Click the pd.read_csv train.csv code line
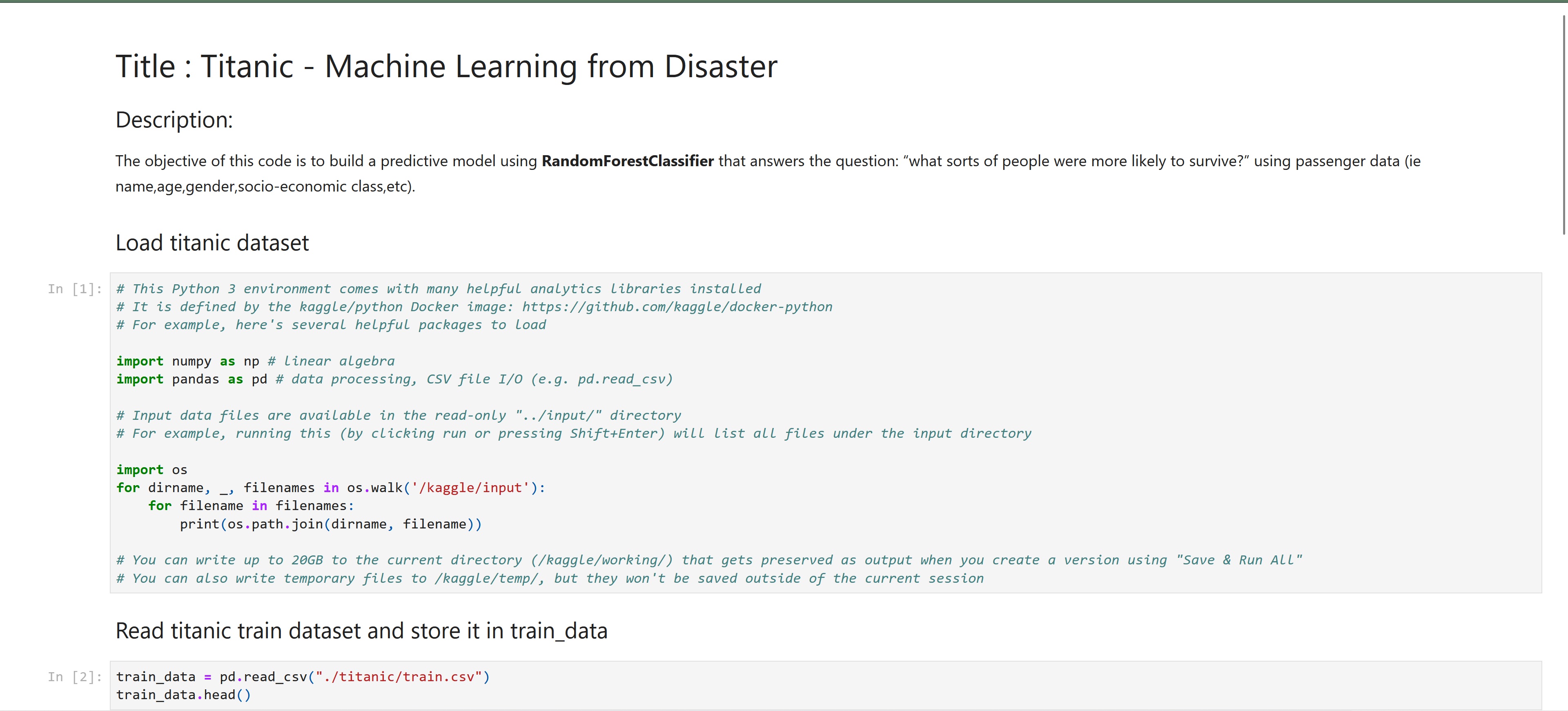The width and height of the screenshot is (1568, 711). click(x=303, y=677)
